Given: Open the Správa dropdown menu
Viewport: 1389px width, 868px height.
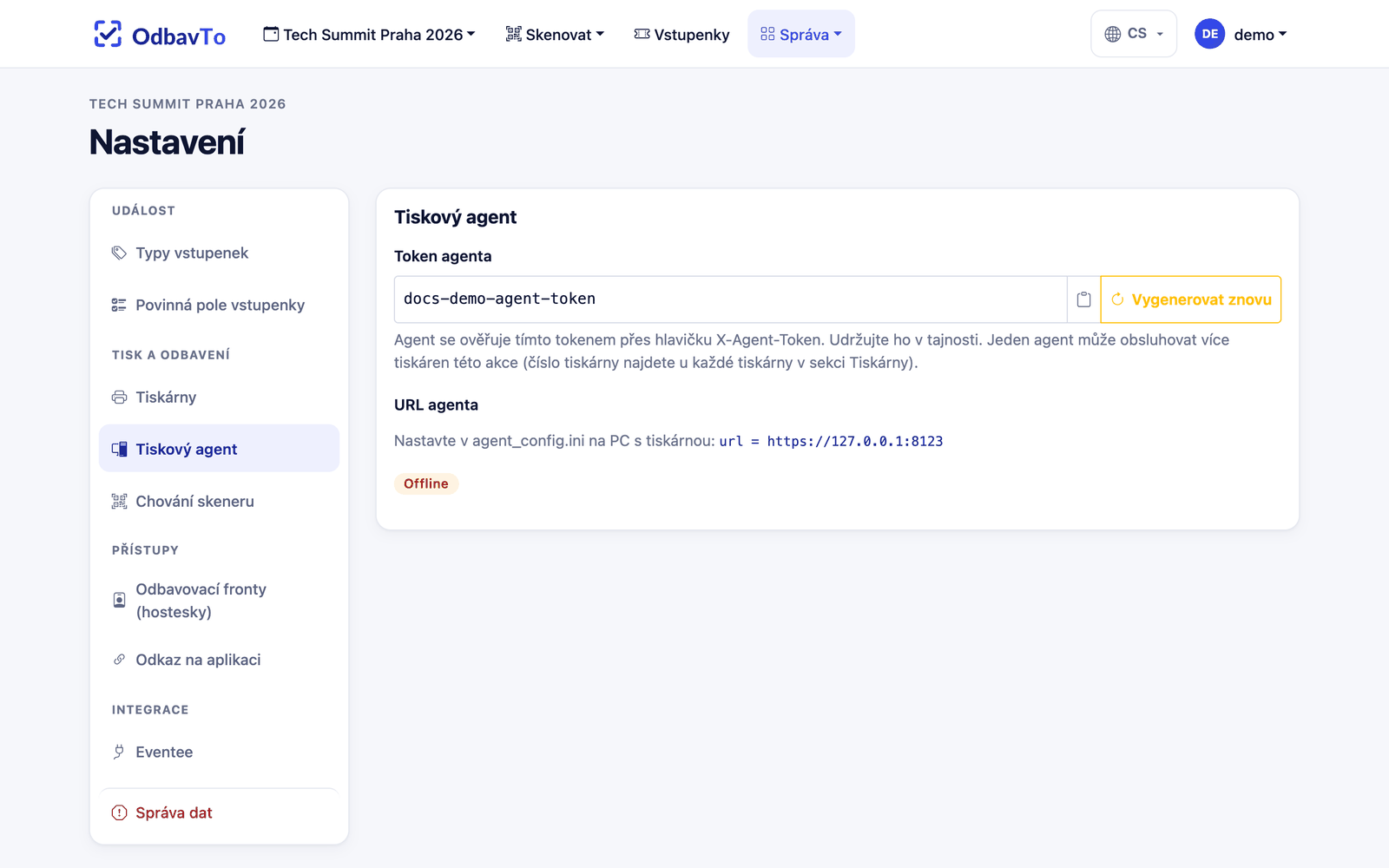Looking at the screenshot, I should [x=800, y=35].
